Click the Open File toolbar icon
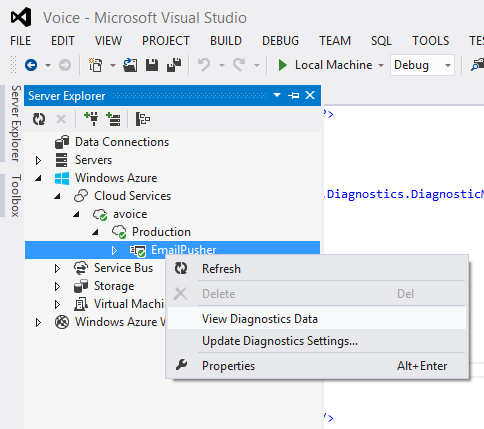Viewport: 484px width, 429px height. click(x=130, y=65)
